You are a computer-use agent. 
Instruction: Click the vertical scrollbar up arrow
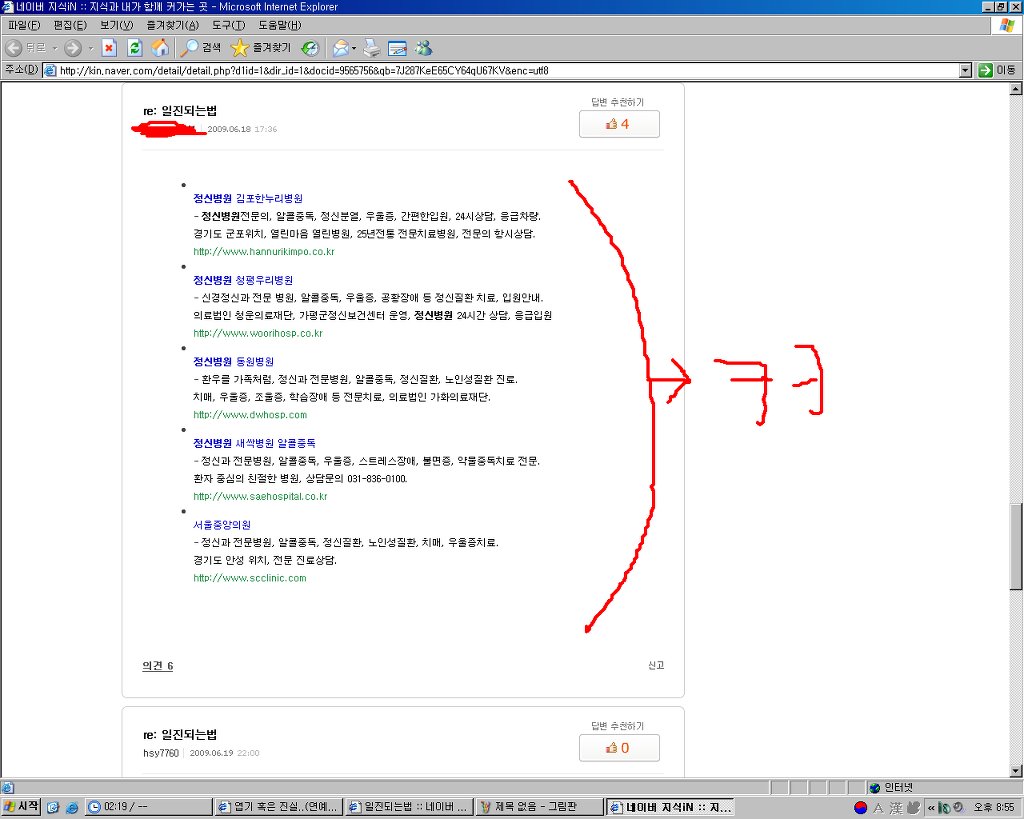(1016, 89)
